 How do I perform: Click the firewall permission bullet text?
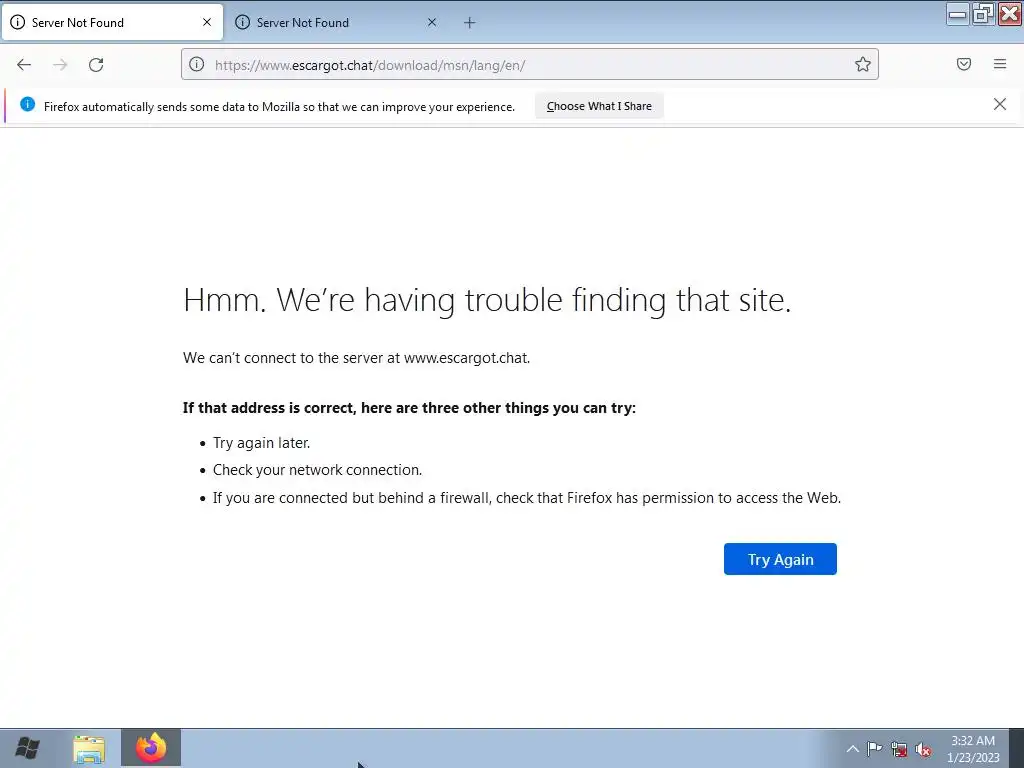[527, 498]
